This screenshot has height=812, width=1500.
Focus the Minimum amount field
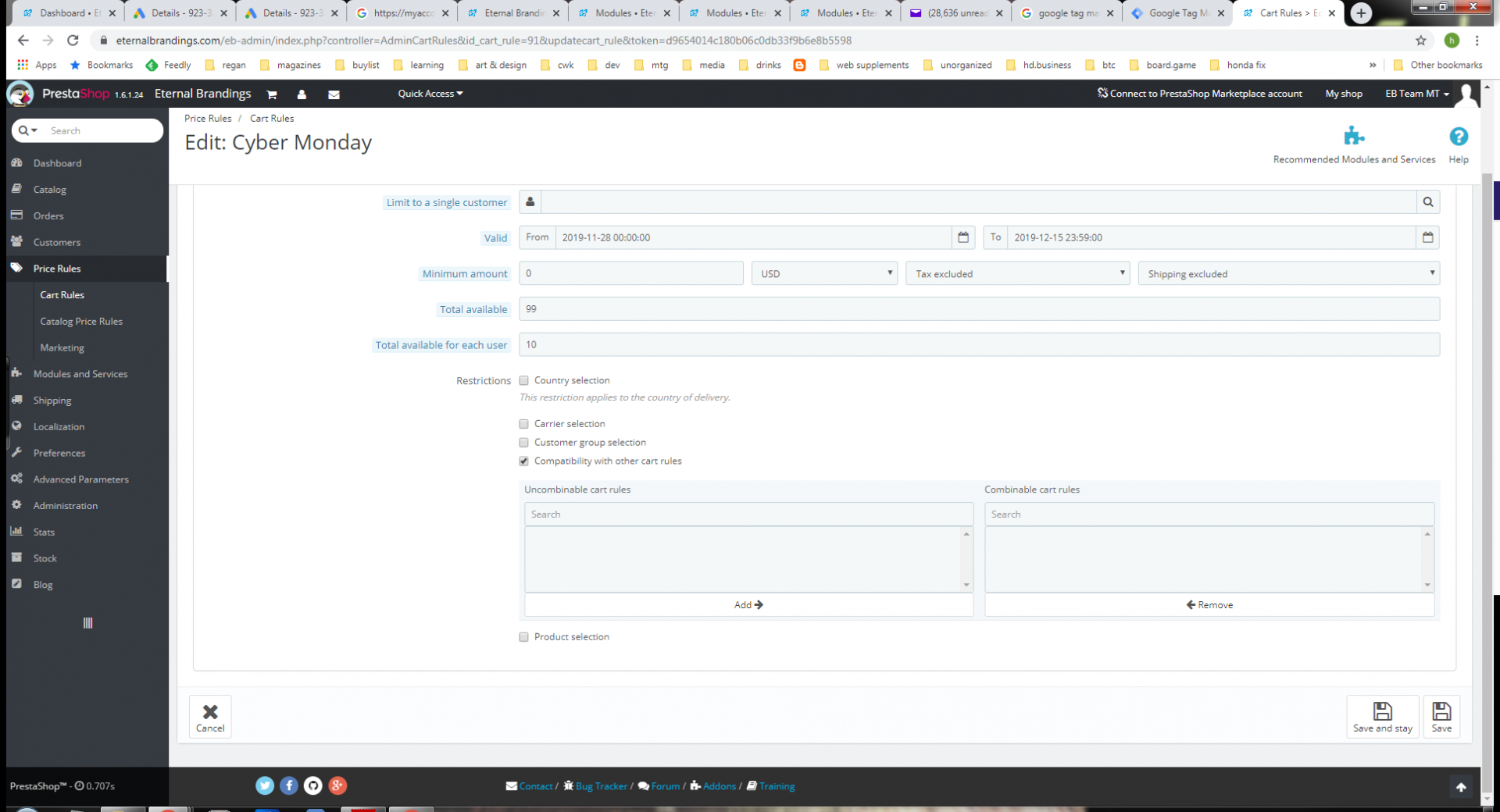click(x=631, y=273)
